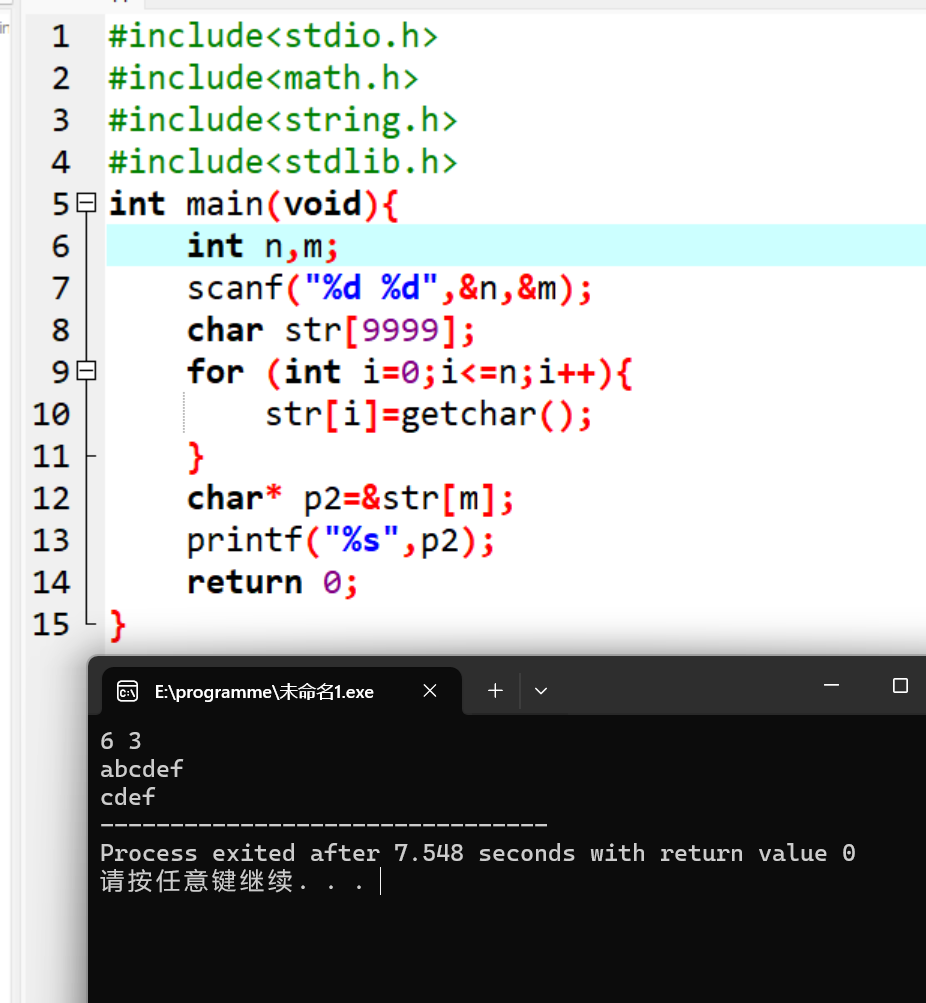
Task: Click the closing brace on line 11
Action: [196, 457]
